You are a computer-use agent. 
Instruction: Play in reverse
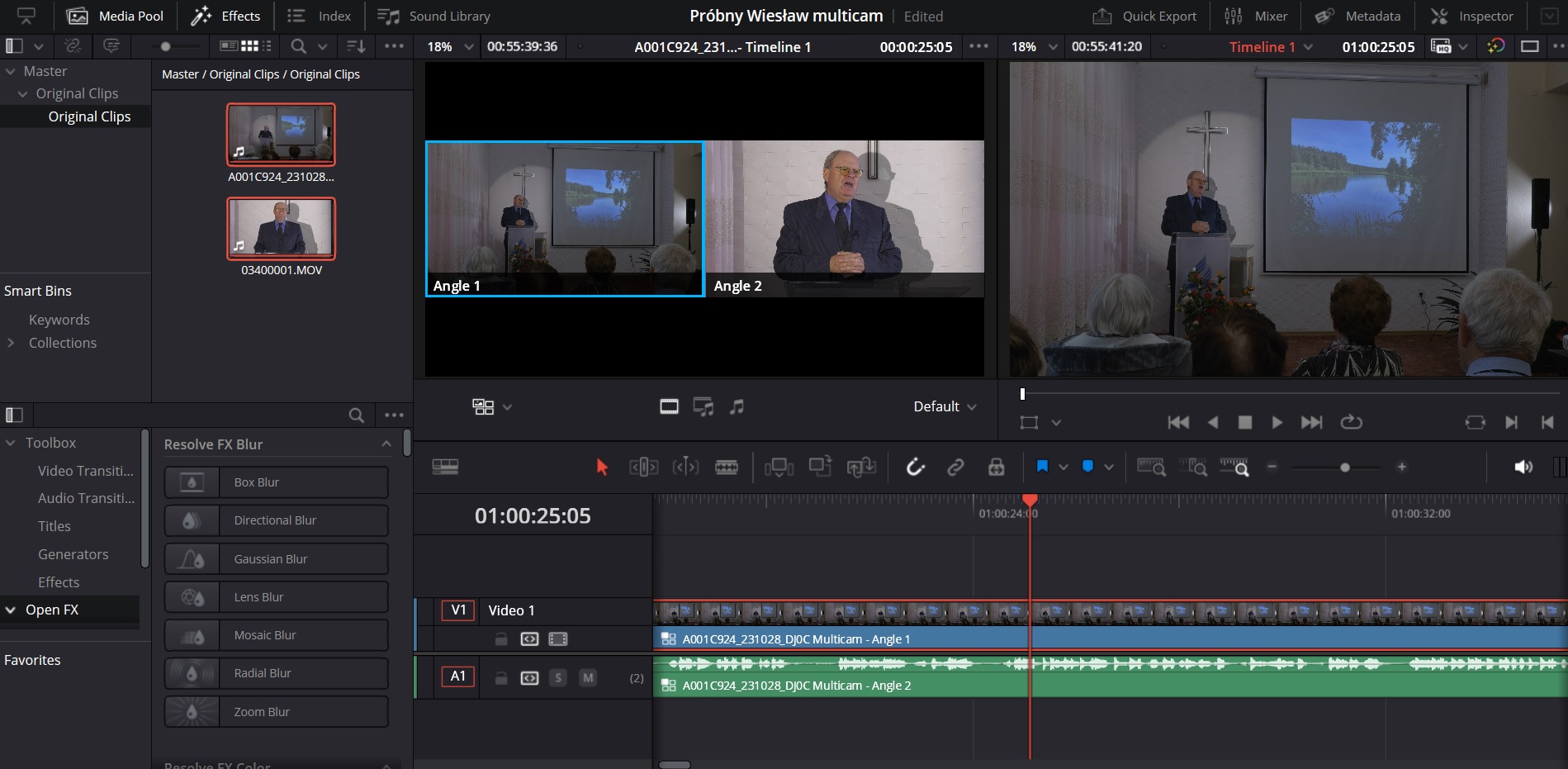[1213, 422]
